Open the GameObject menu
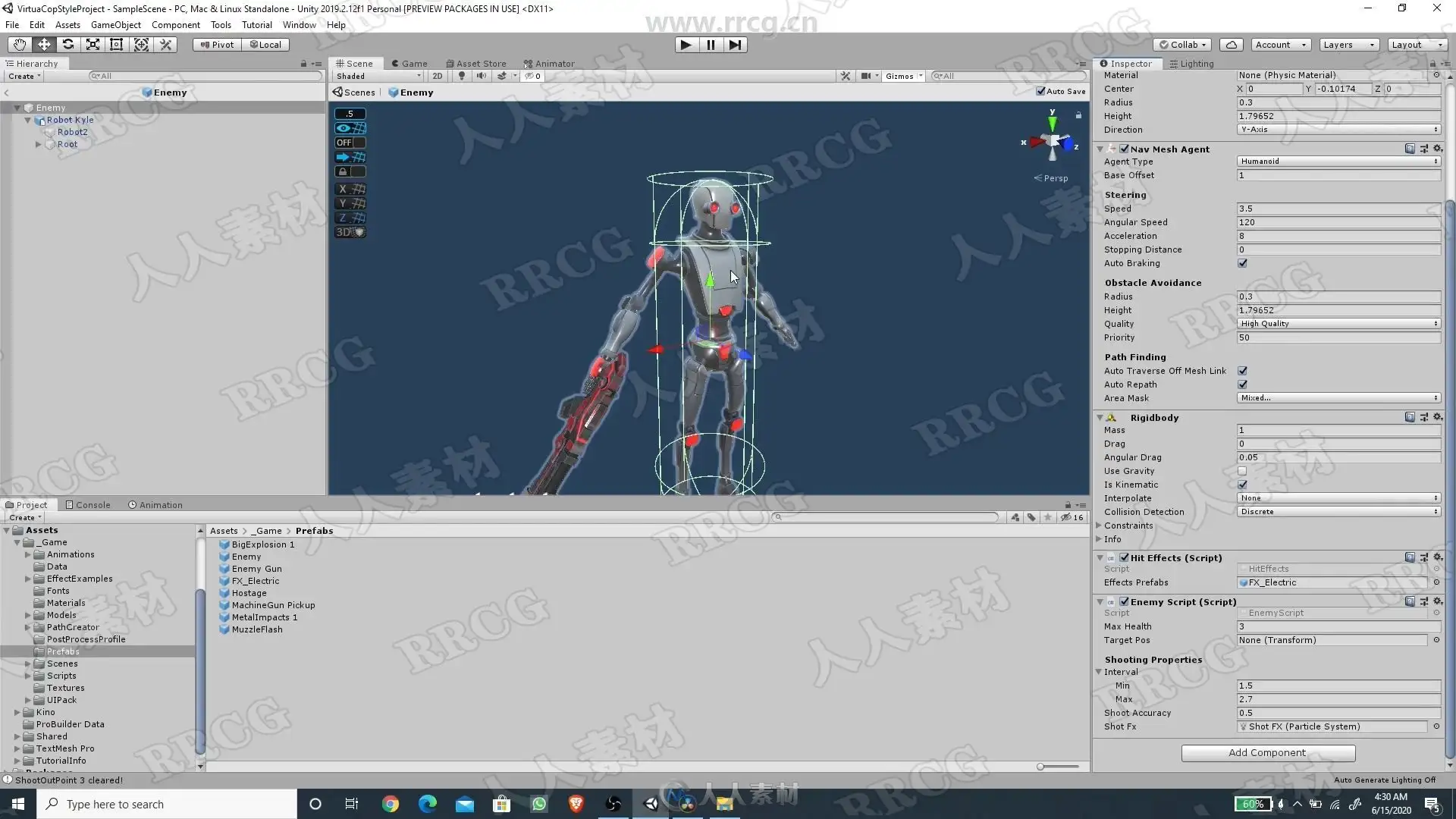The width and height of the screenshot is (1456, 819). [115, 24]
